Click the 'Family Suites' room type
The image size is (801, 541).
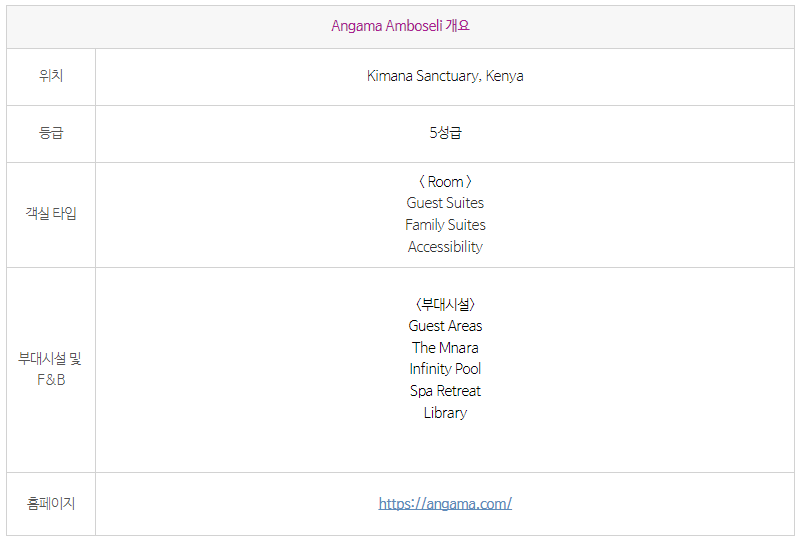[445, 225]
